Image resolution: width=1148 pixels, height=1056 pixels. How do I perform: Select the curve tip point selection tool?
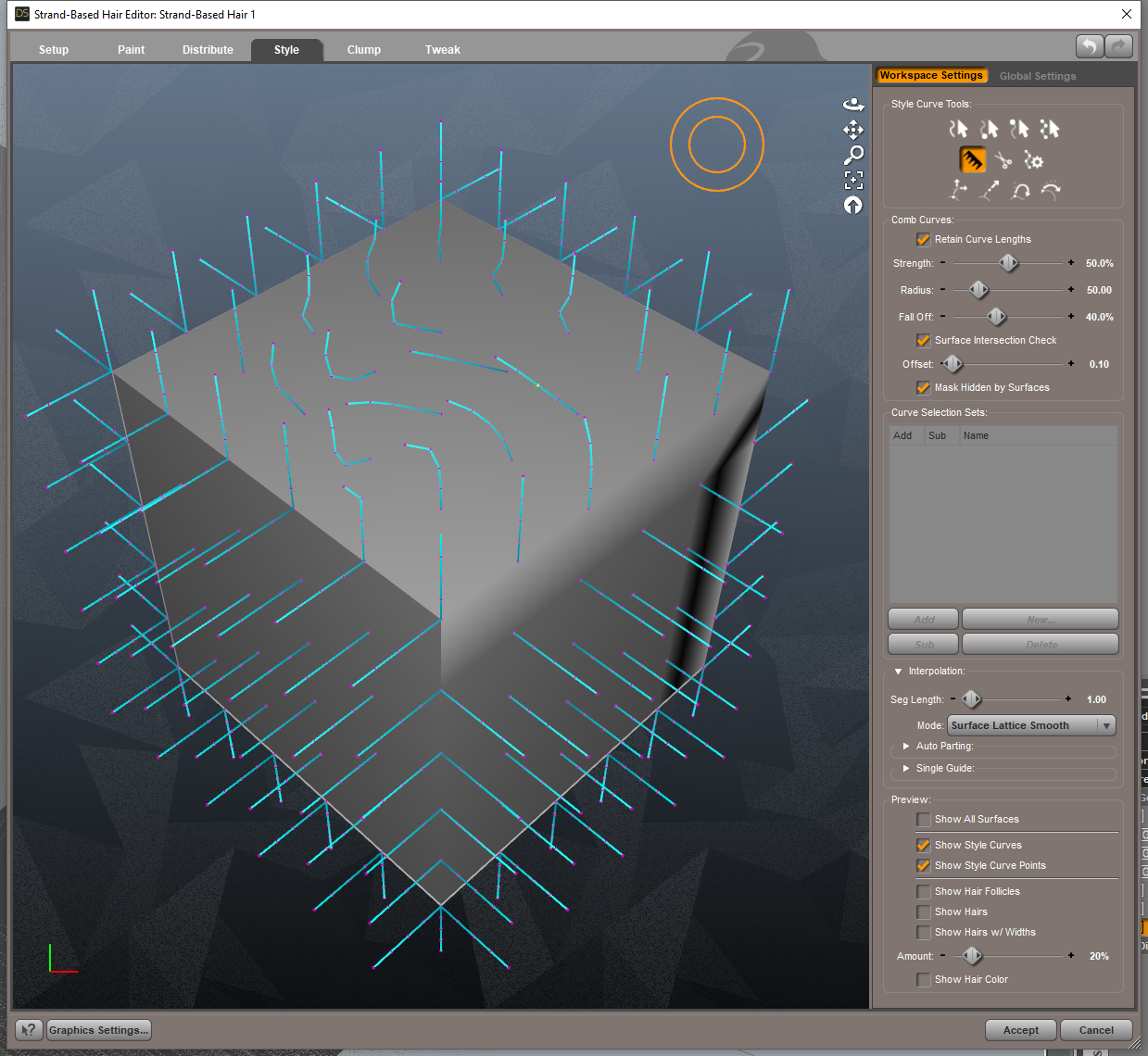coord(1020,129)
